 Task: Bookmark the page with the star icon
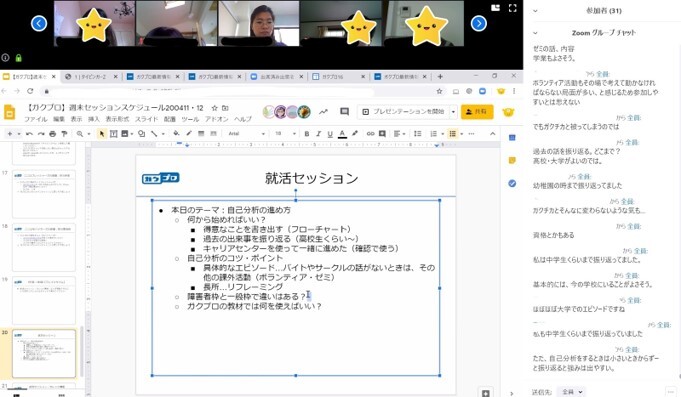(439, 91)
